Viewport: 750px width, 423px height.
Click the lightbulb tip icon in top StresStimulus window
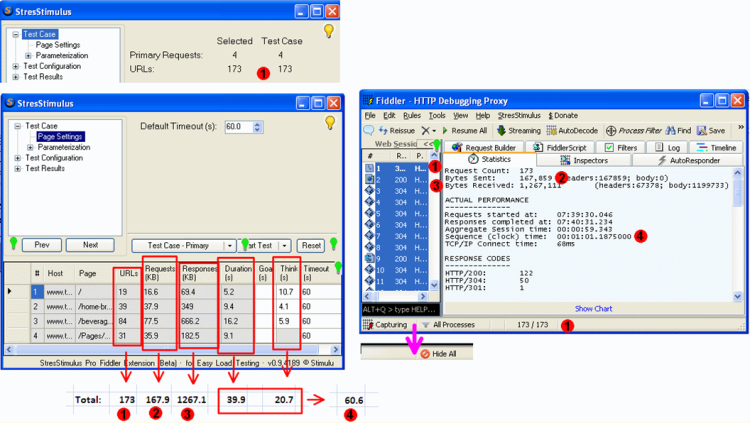click(x=329, y=31)
